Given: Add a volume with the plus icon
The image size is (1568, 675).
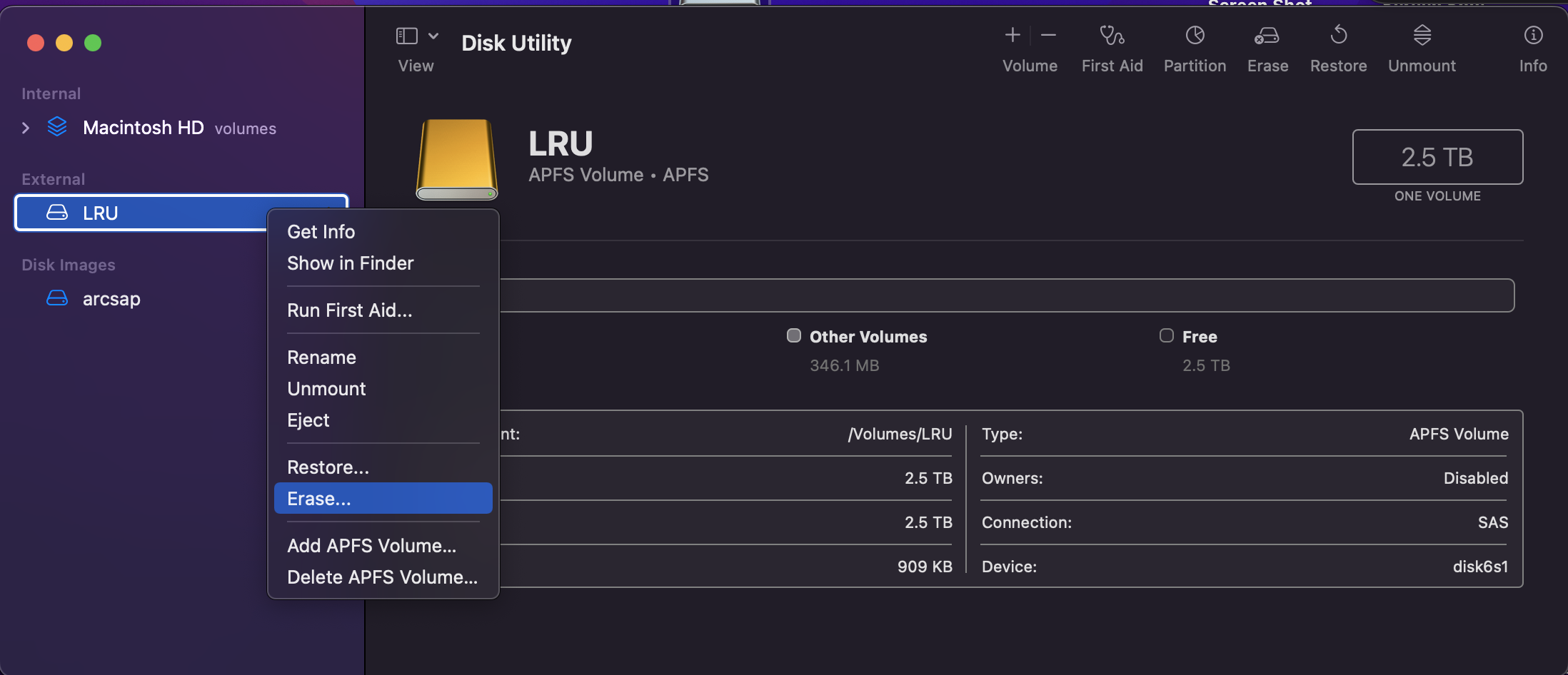Looking at the screenshot, I should pyautogui.click(x=1012, y=35).
